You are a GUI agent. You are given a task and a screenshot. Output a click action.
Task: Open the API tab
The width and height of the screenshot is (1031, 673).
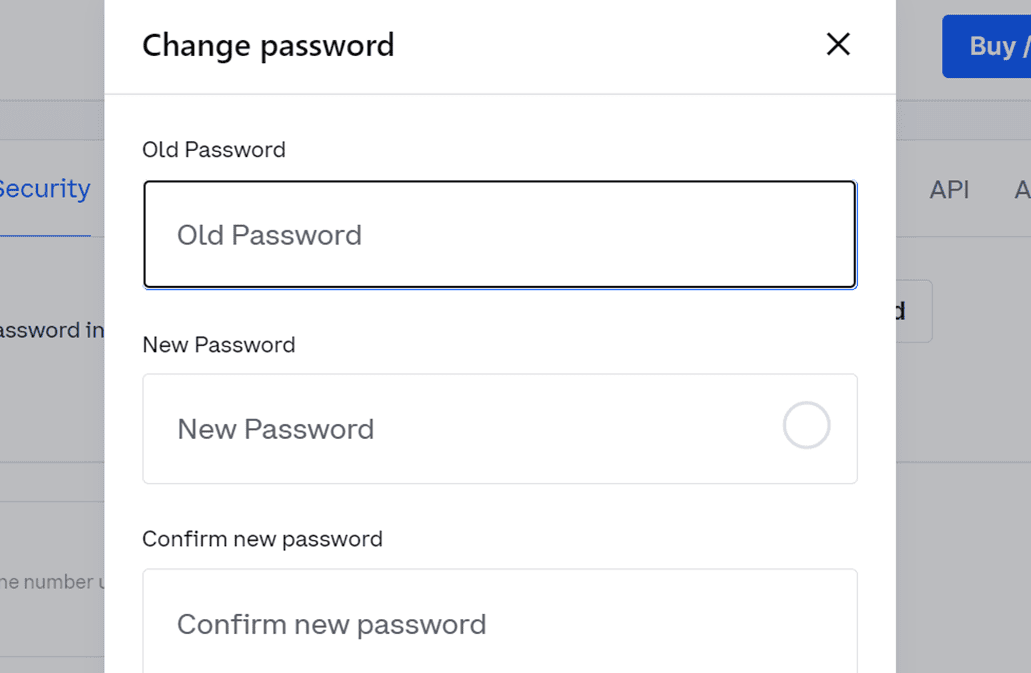point(949,189)
